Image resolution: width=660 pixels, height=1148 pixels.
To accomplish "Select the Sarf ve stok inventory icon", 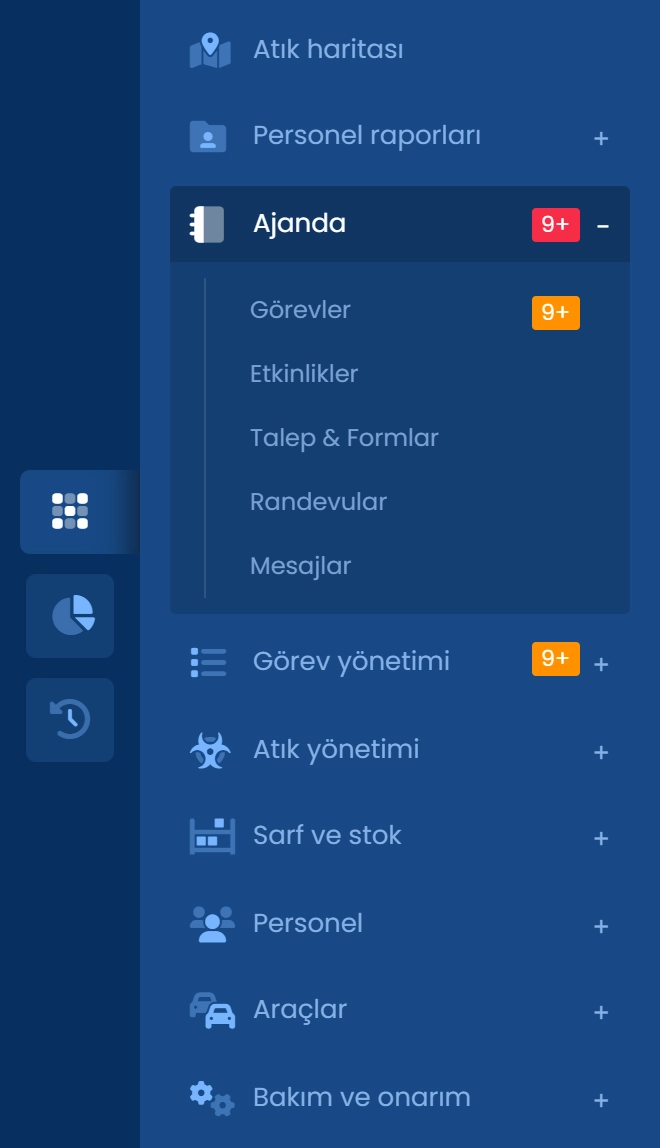I will point(209,835).
